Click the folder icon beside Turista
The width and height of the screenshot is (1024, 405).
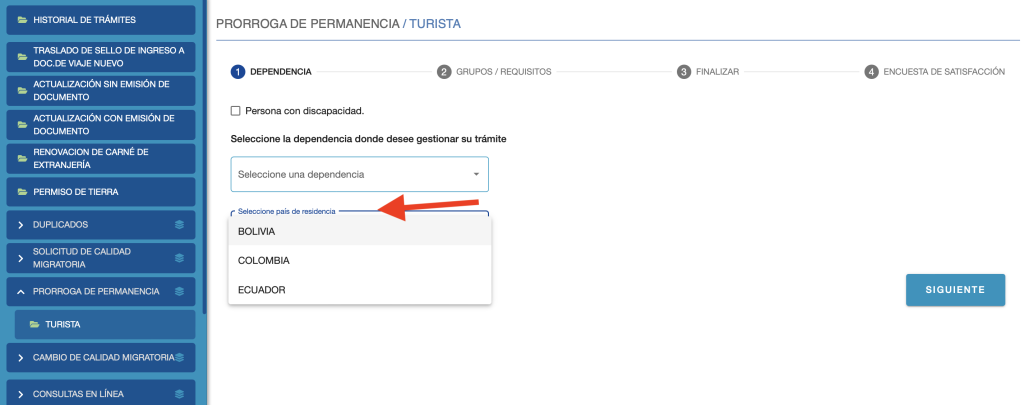coord(35,325)
